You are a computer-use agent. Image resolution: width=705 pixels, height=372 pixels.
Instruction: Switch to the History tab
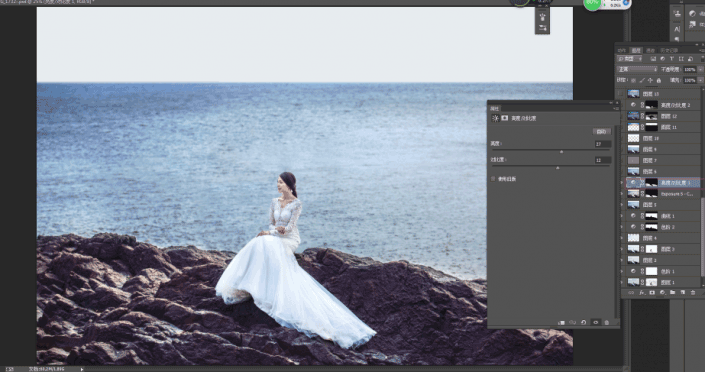click(668, 50)
